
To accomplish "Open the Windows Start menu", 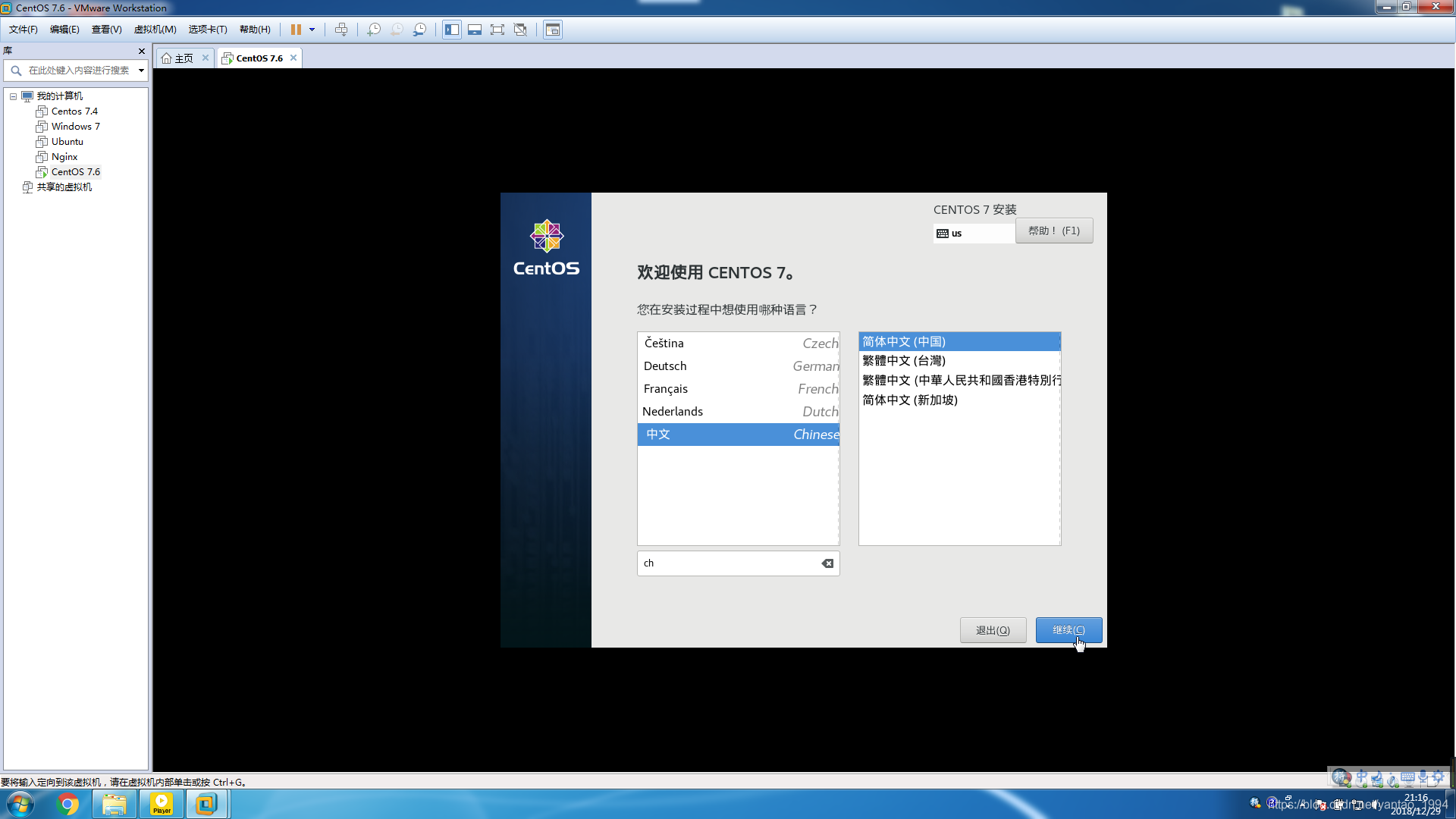I will pos(20,804).
